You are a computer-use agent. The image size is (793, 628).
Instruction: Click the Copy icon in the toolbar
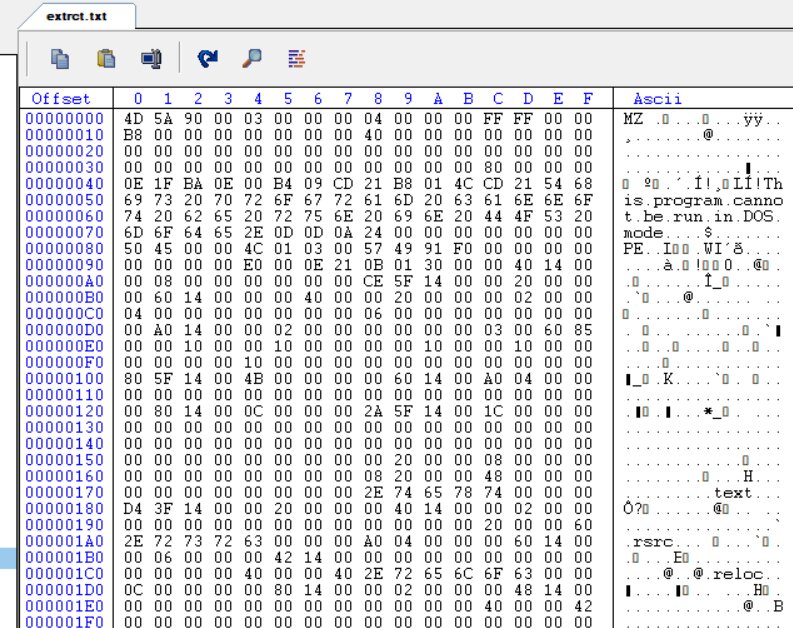[61, 60]
